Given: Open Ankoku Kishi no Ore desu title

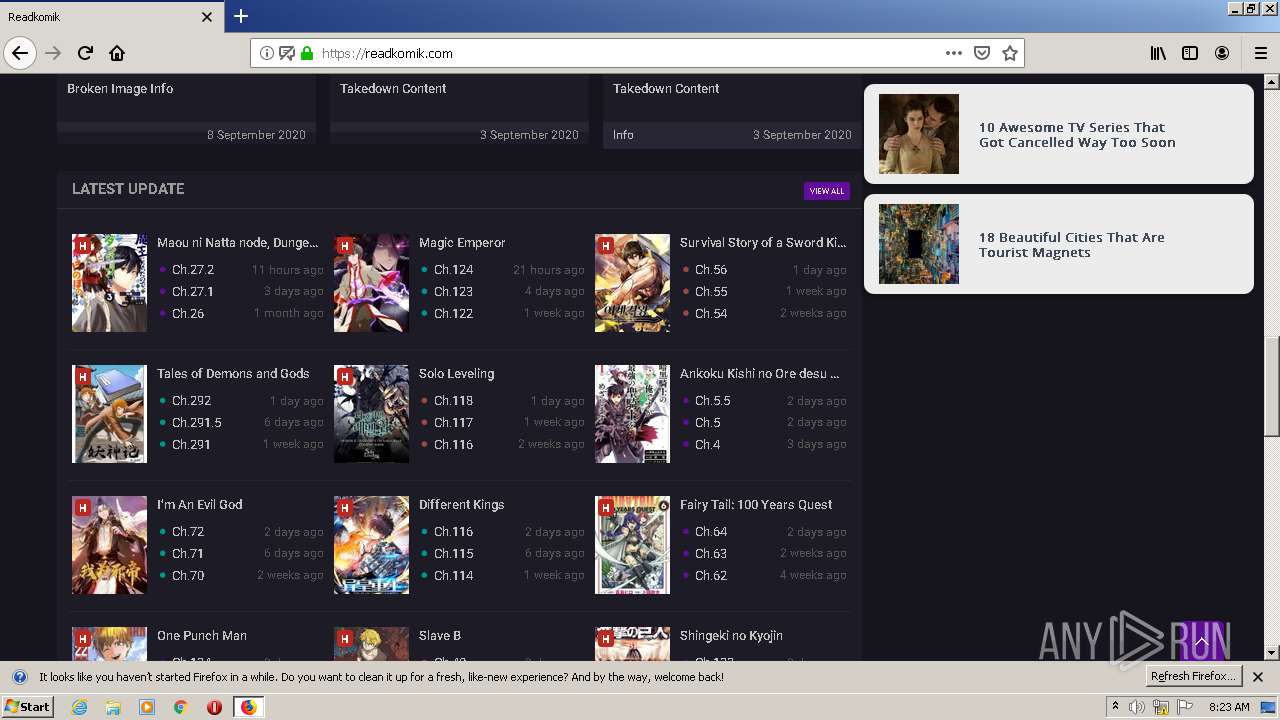Looking at the screenshot, I should click(x=760, y=374).
